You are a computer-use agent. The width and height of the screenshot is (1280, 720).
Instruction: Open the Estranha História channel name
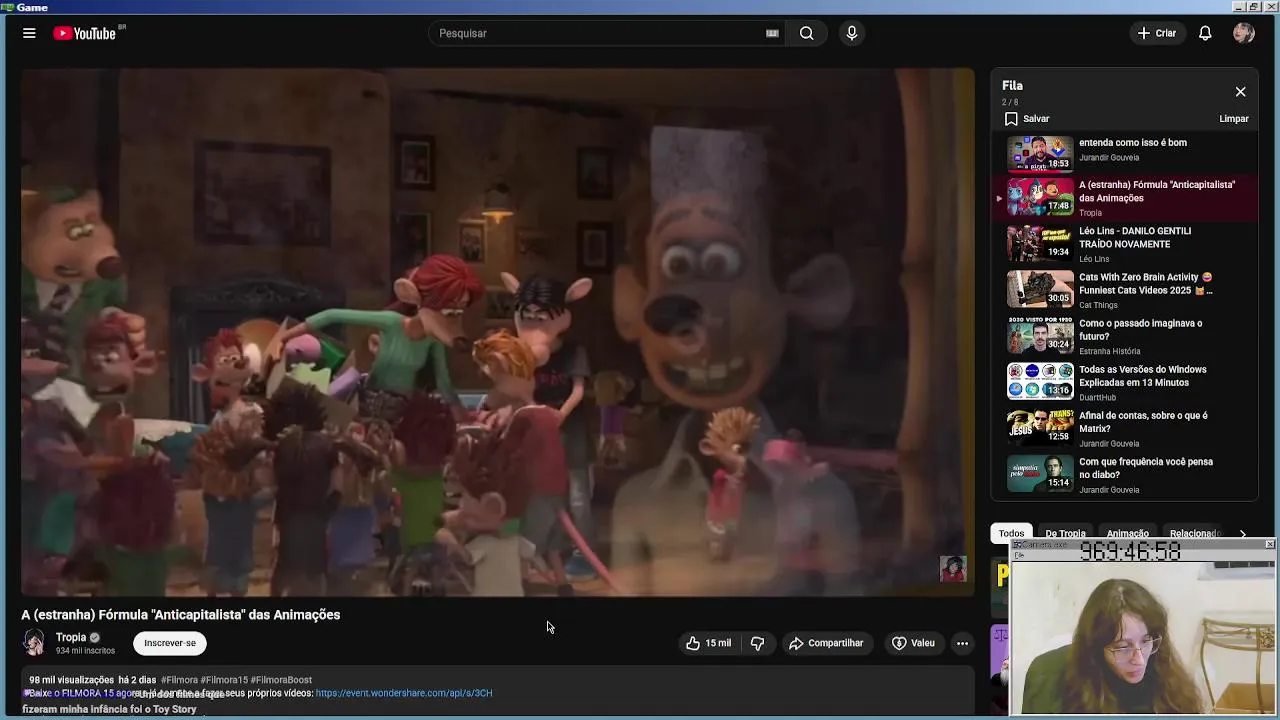pyautogui.click(x=1110, y=351)
